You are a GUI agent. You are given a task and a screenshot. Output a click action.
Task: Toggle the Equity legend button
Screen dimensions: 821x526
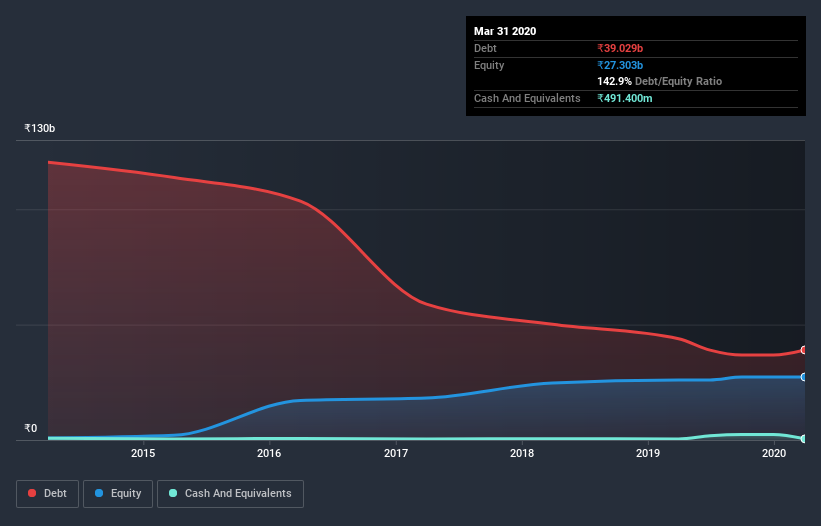[118, 494]
